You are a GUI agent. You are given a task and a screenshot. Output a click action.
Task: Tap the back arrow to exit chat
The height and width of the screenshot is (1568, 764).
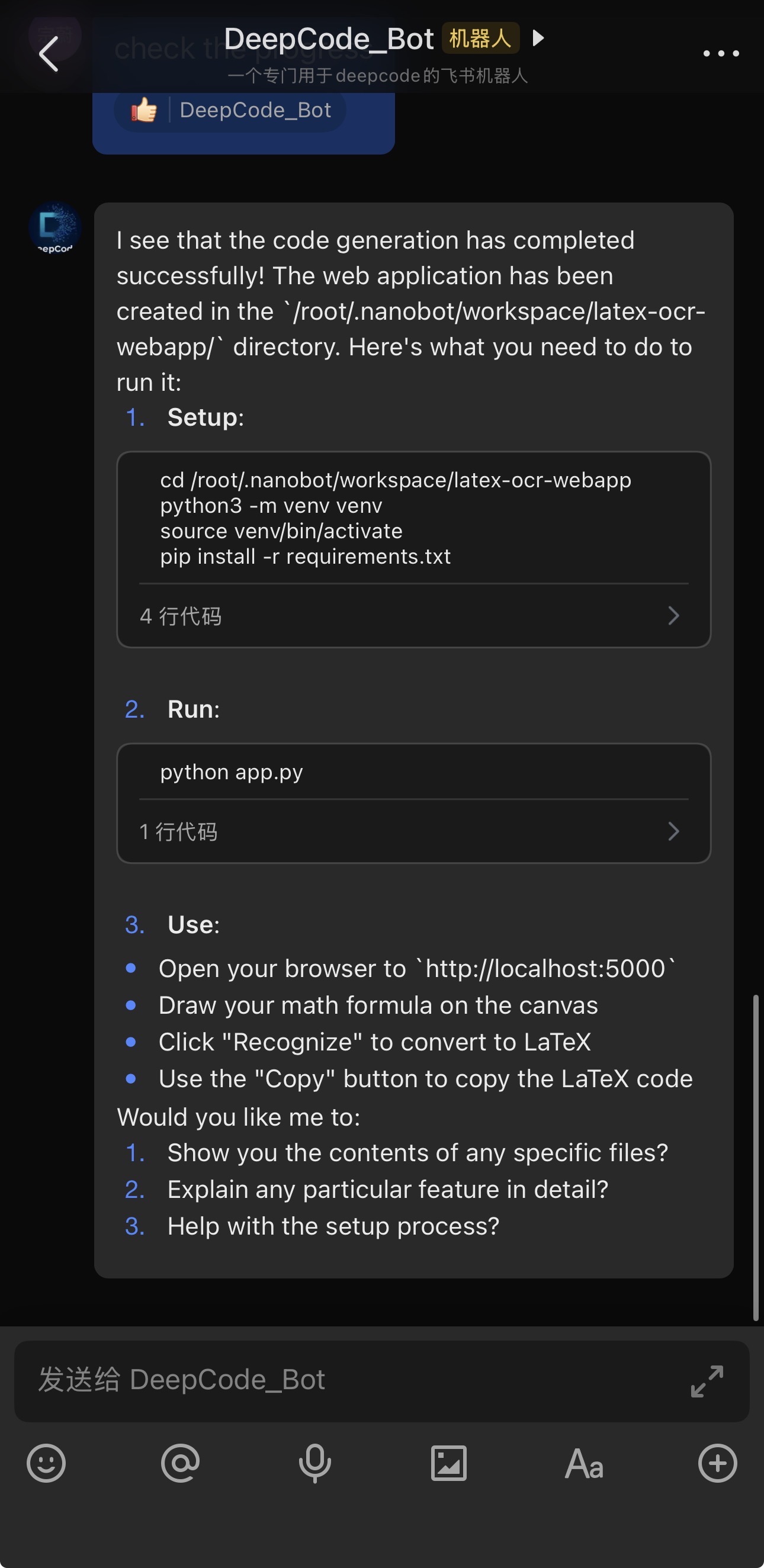point(48,53)
